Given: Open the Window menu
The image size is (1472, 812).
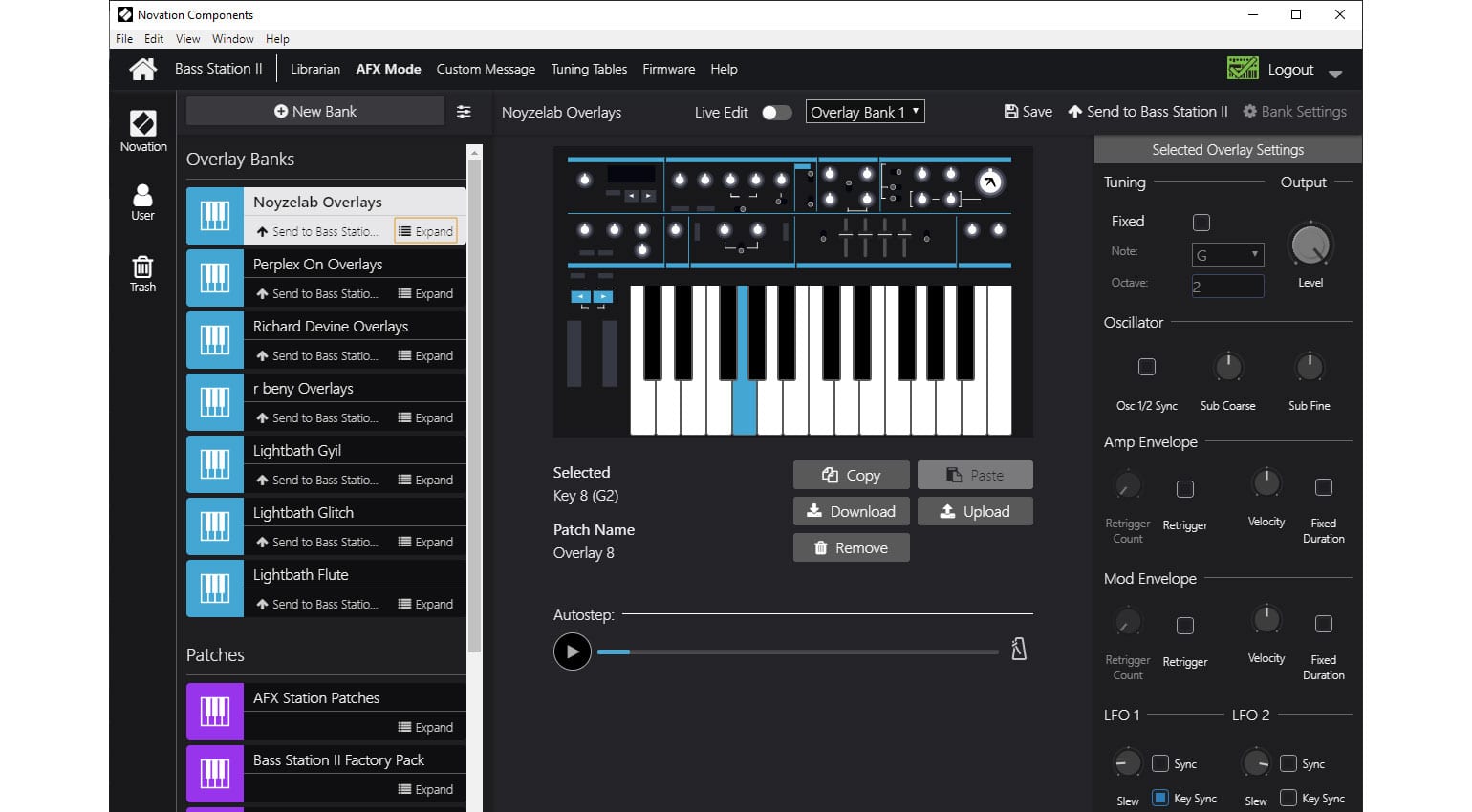Looking at the screenshot, I should [232, 39].
